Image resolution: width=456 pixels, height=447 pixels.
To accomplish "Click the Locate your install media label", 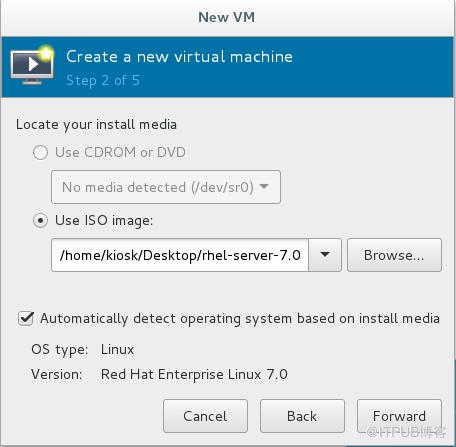I will click(96, 125).
